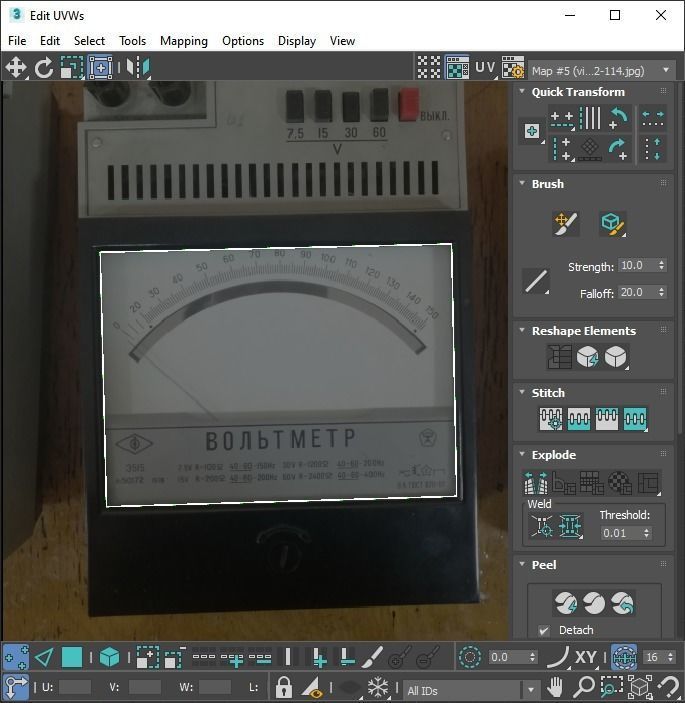Click the Pan view hand icon
This screenshot has height=703, width=685.
[555, 686]
